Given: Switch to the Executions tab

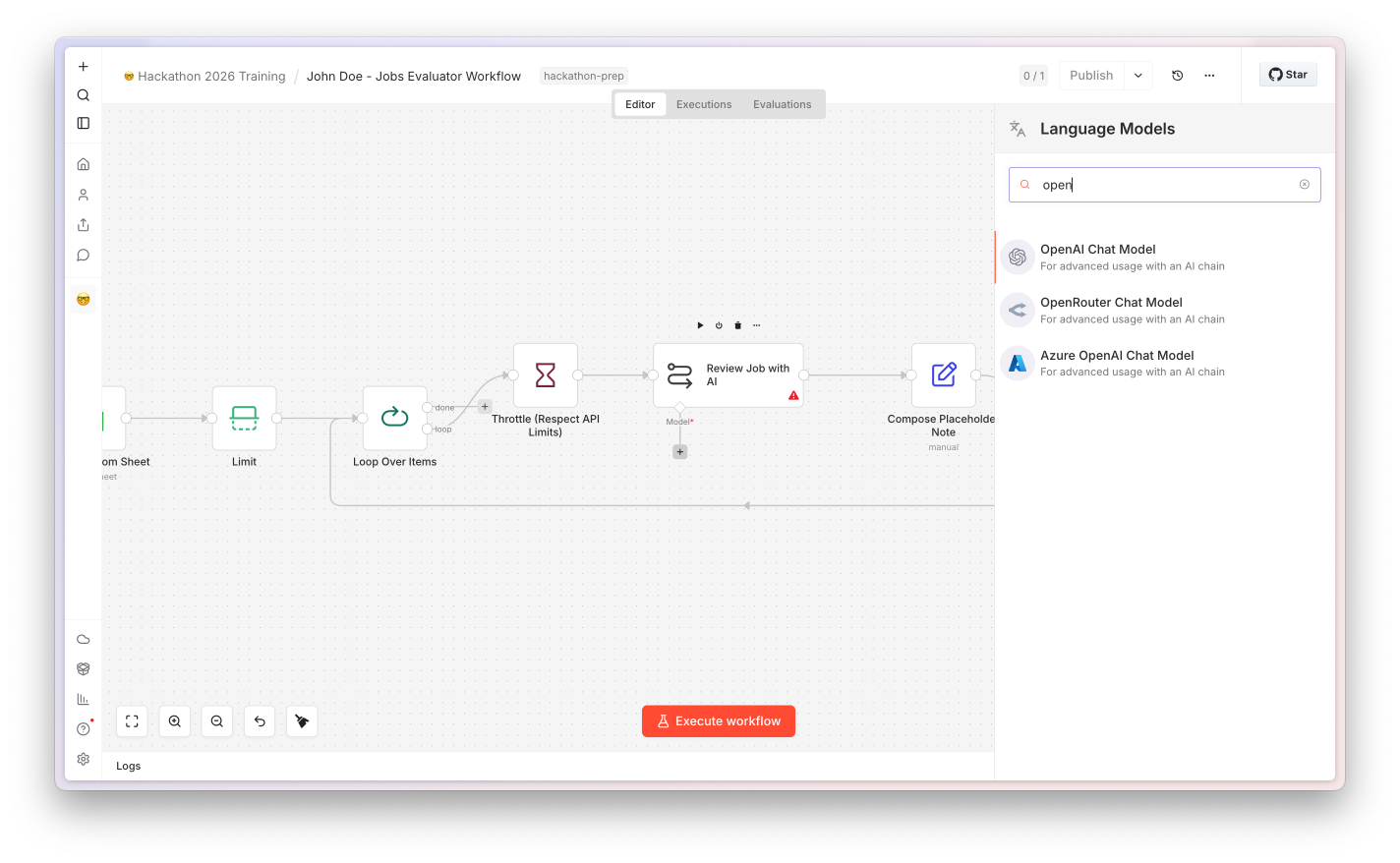Looking at the screenshot, I should pyautogui.click(x=704, y=104).
